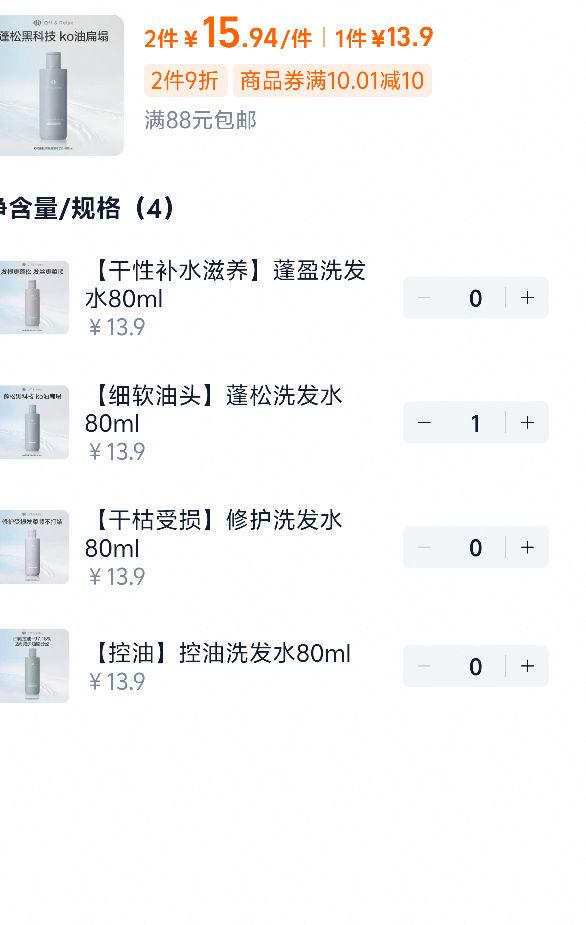Edit quantity field of 修护洗发水
This screenshot has height=925, width=586.
(476, 547)
